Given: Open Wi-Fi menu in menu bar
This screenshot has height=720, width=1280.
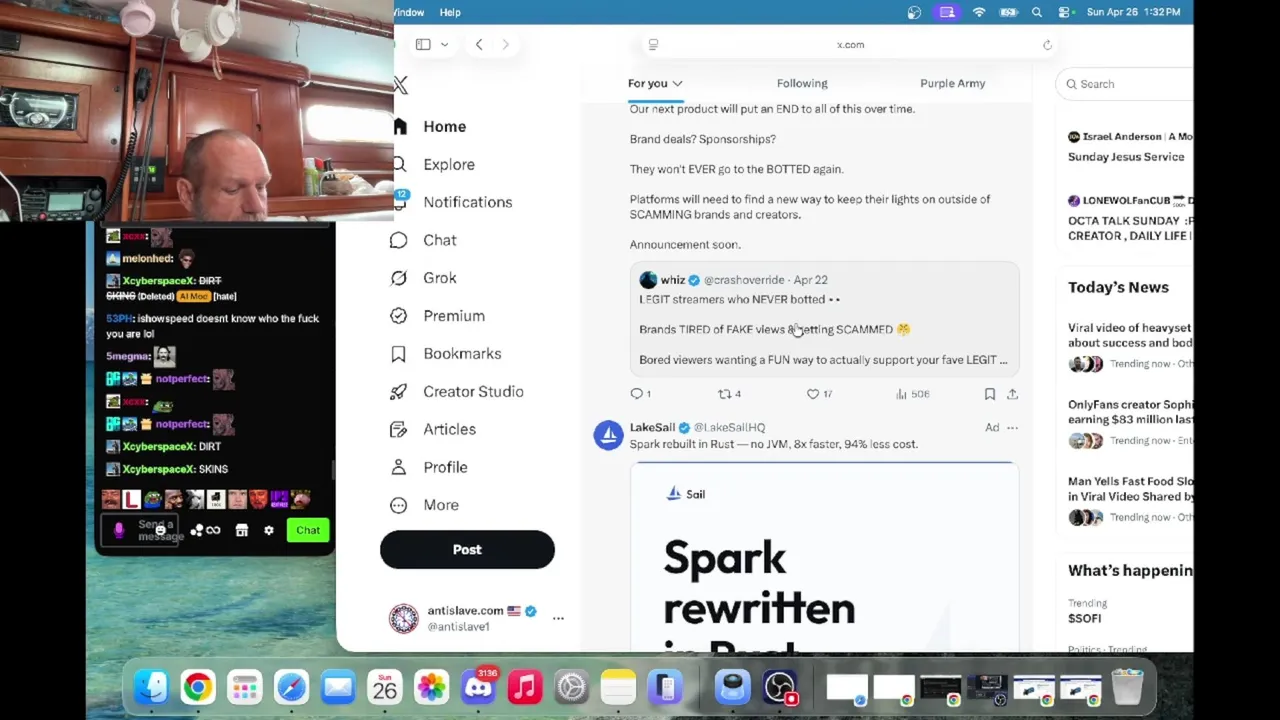Looking at the screenshot, I should pyautogui.click(x=979, y=12).
